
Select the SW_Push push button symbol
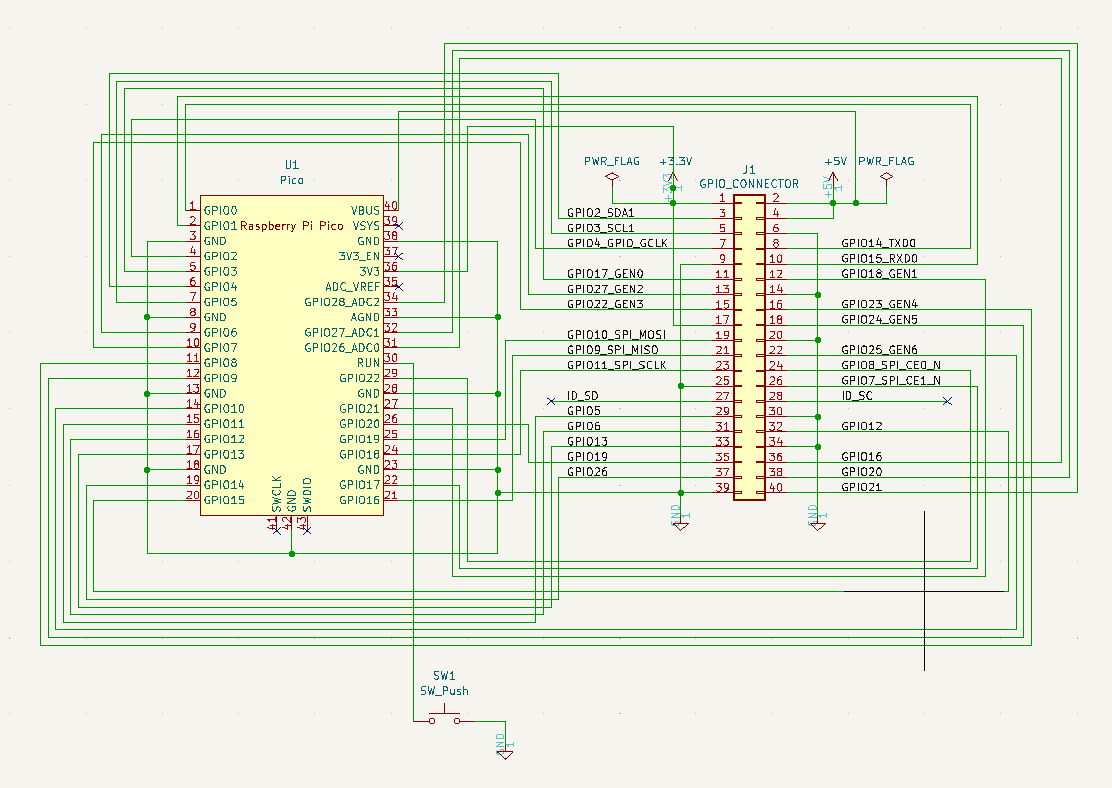pos(444,718)
